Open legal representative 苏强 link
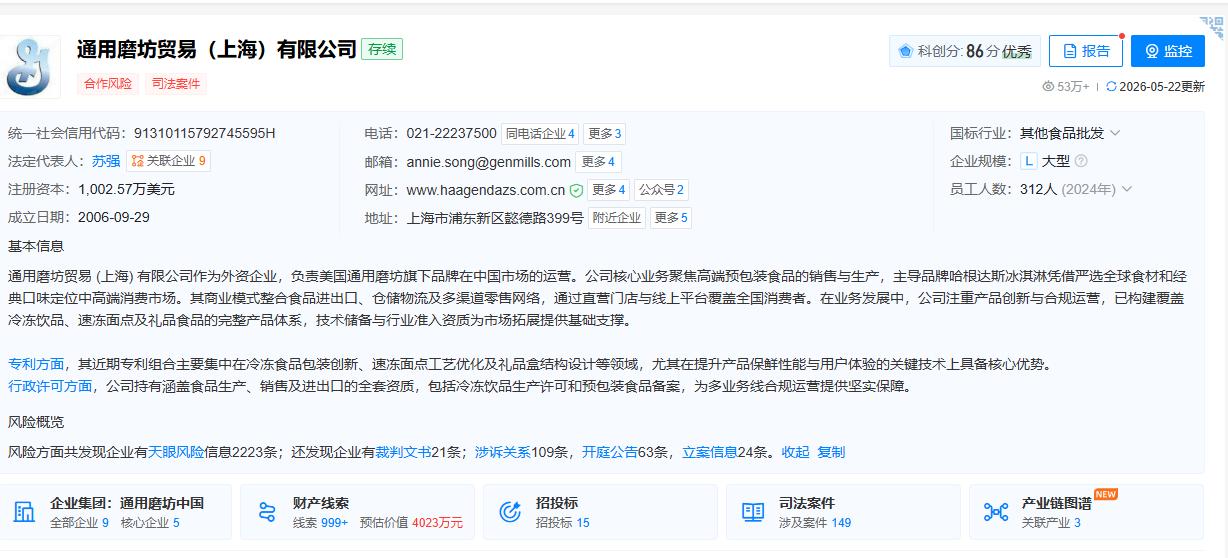Viewport: 1228px width, 558px height. [x=106, y=161]
